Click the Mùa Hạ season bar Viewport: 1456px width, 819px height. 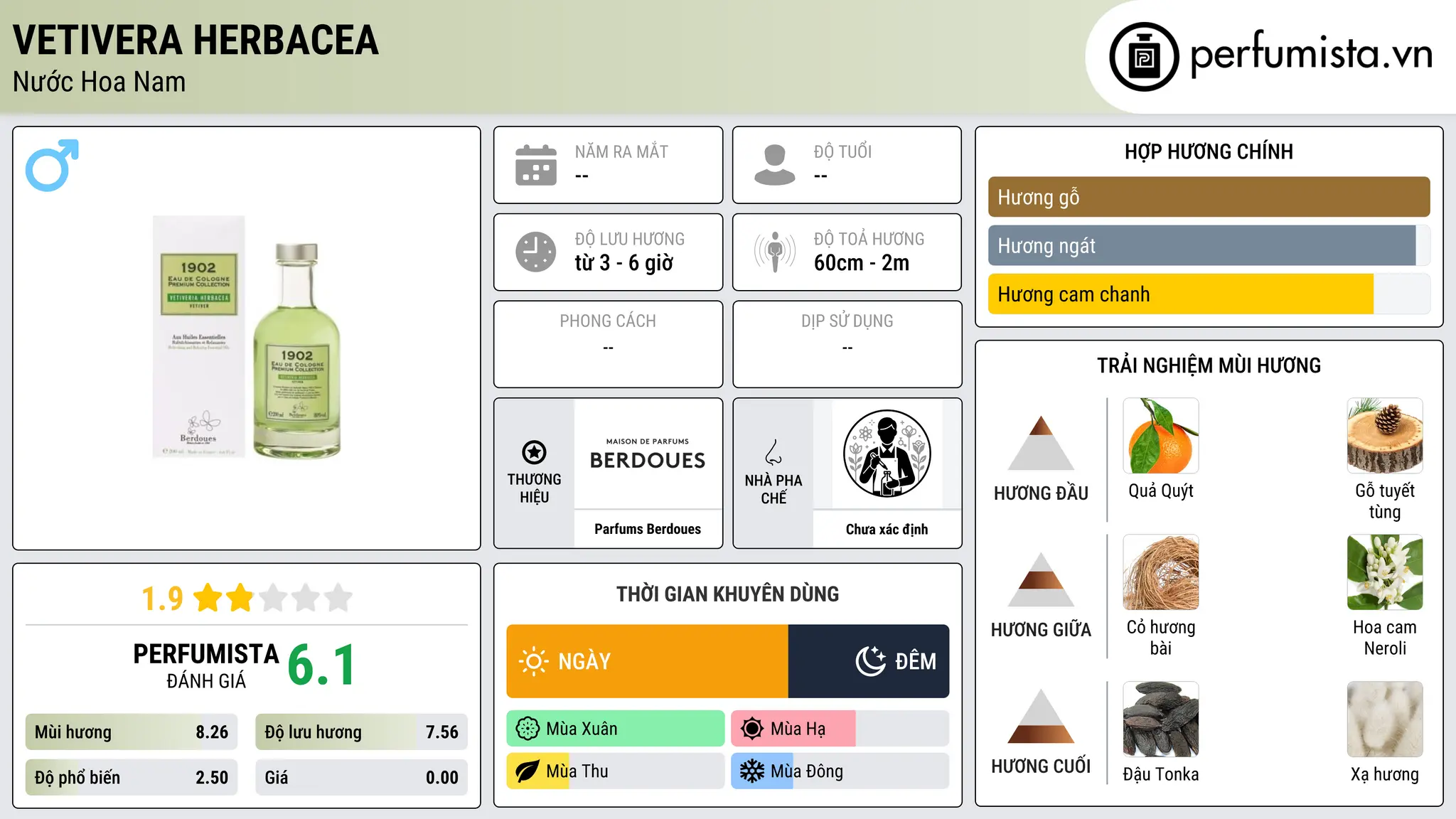coord(840,729)
